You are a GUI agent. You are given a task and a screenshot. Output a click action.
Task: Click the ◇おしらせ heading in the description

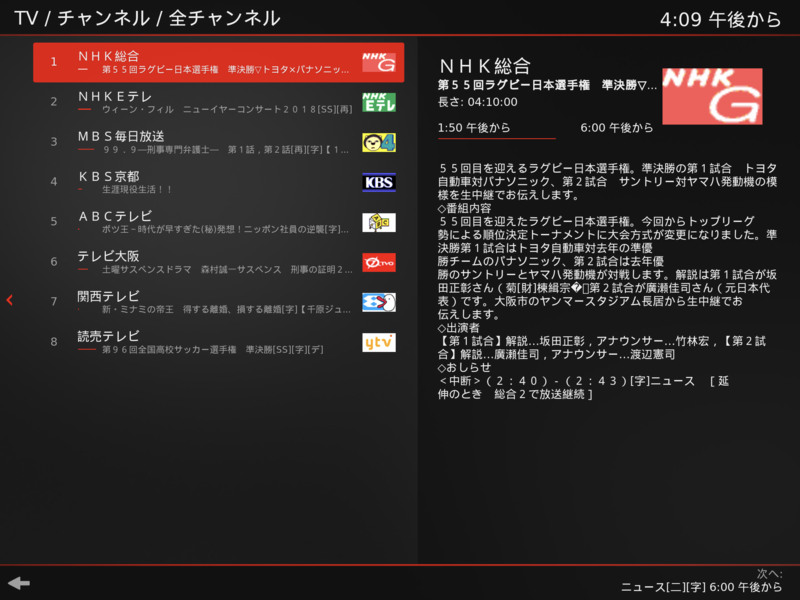464,367
